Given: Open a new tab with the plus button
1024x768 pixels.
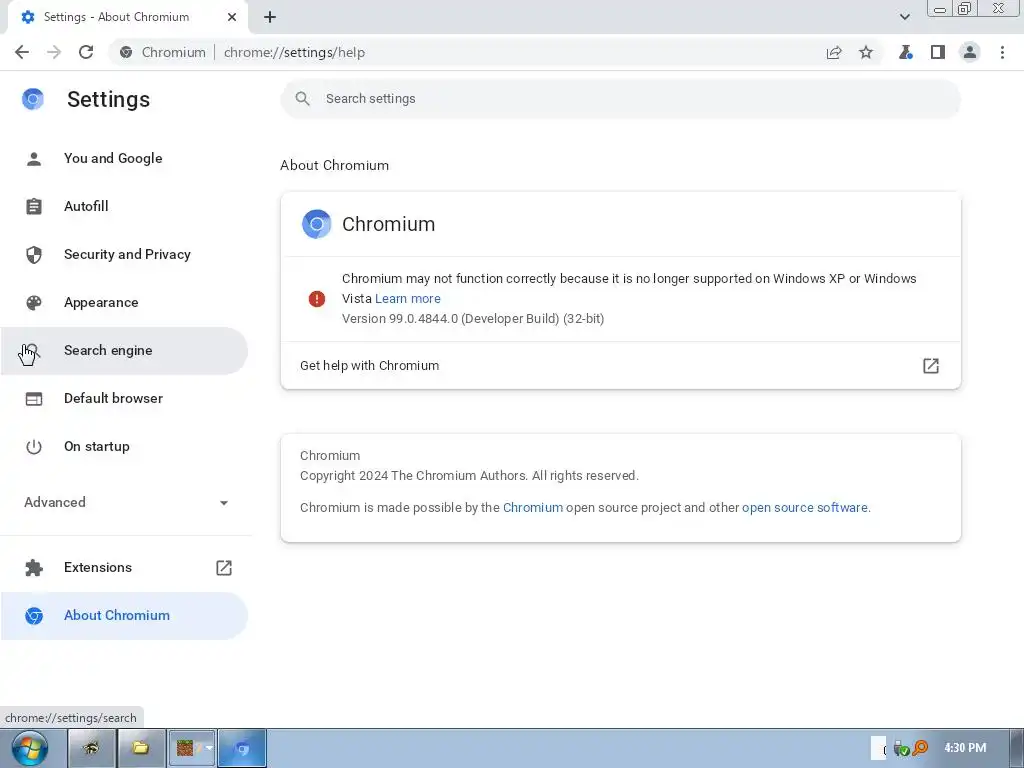Looking at the screenshot, I should (x=270, y=17).
